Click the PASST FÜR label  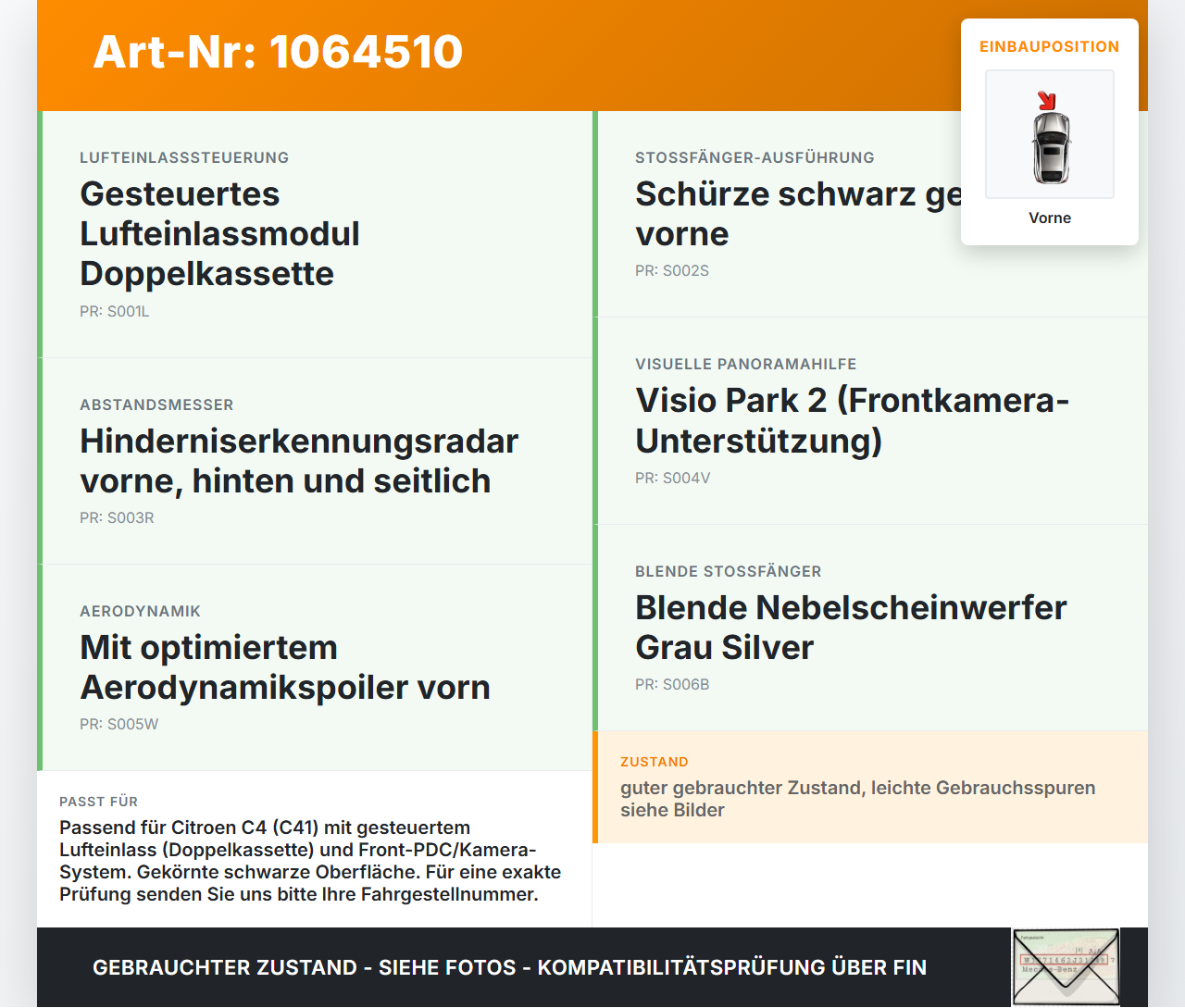point(98,802)
